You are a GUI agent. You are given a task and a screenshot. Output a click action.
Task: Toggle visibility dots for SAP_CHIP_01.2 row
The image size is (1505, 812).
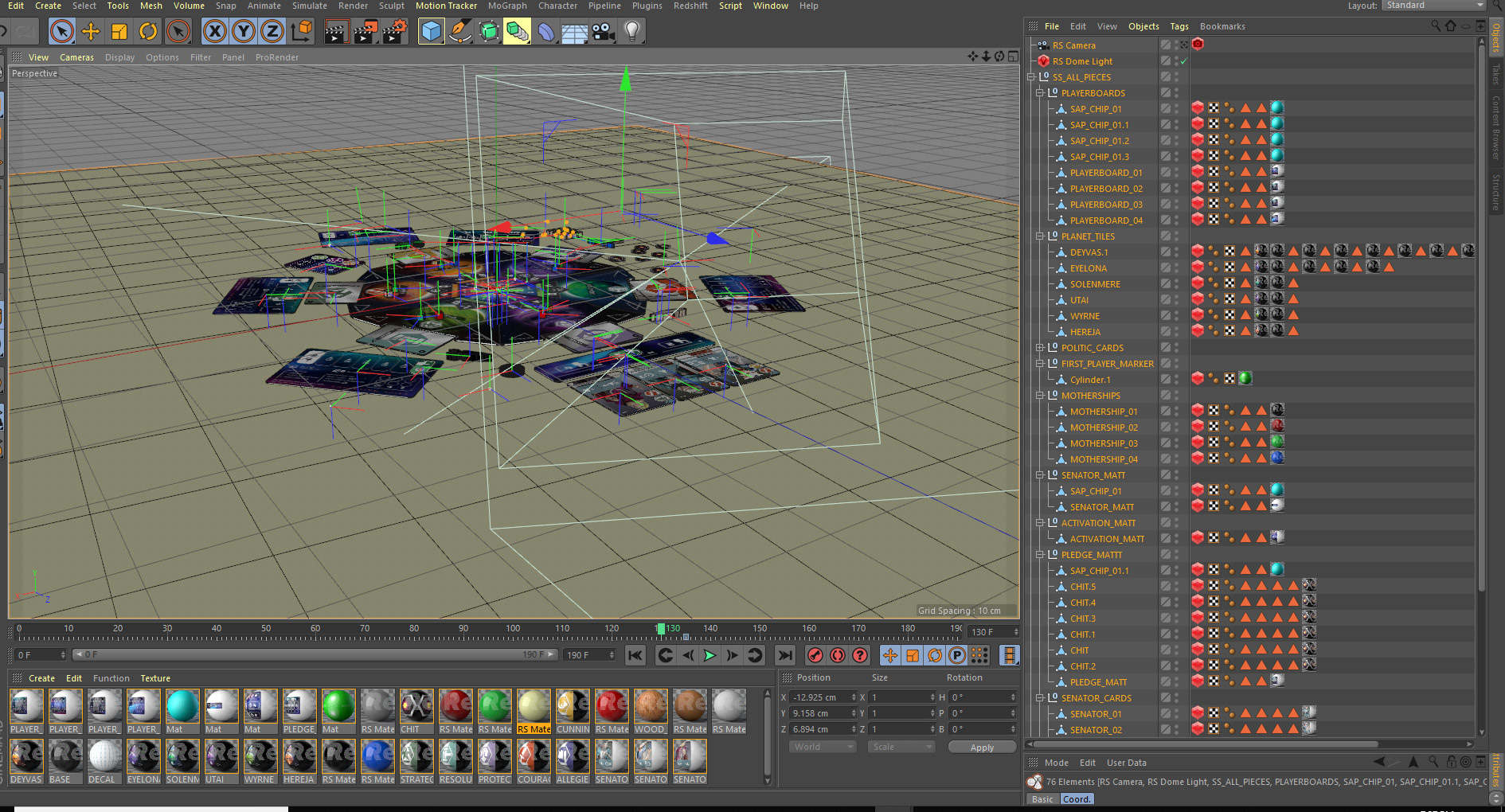(1176, 141)
